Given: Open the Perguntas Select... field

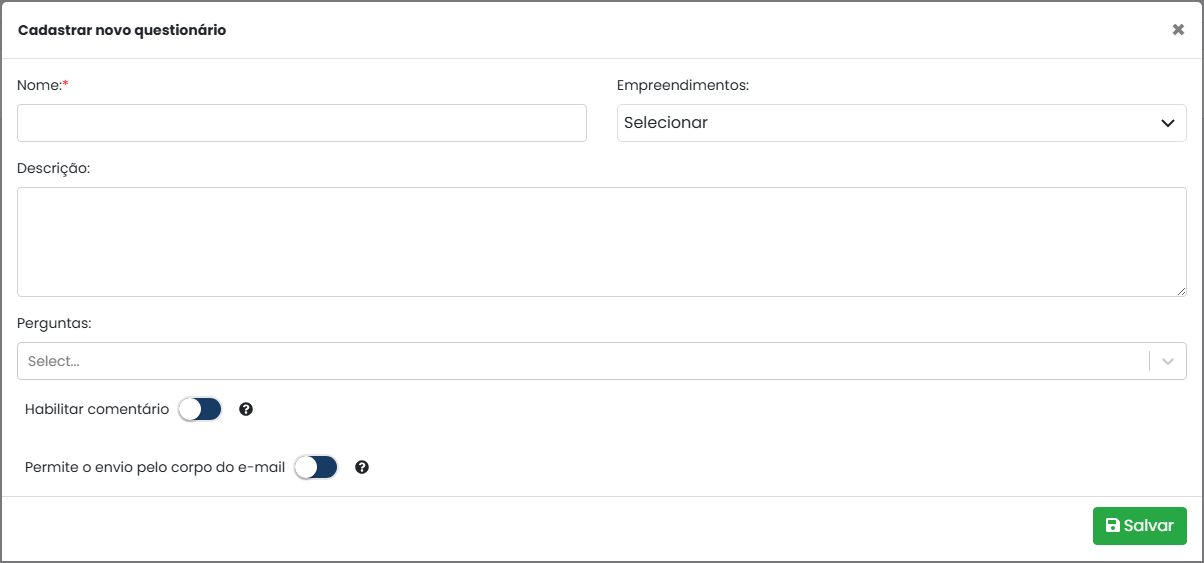Looking at the screenshot, I should pos(602,361).
